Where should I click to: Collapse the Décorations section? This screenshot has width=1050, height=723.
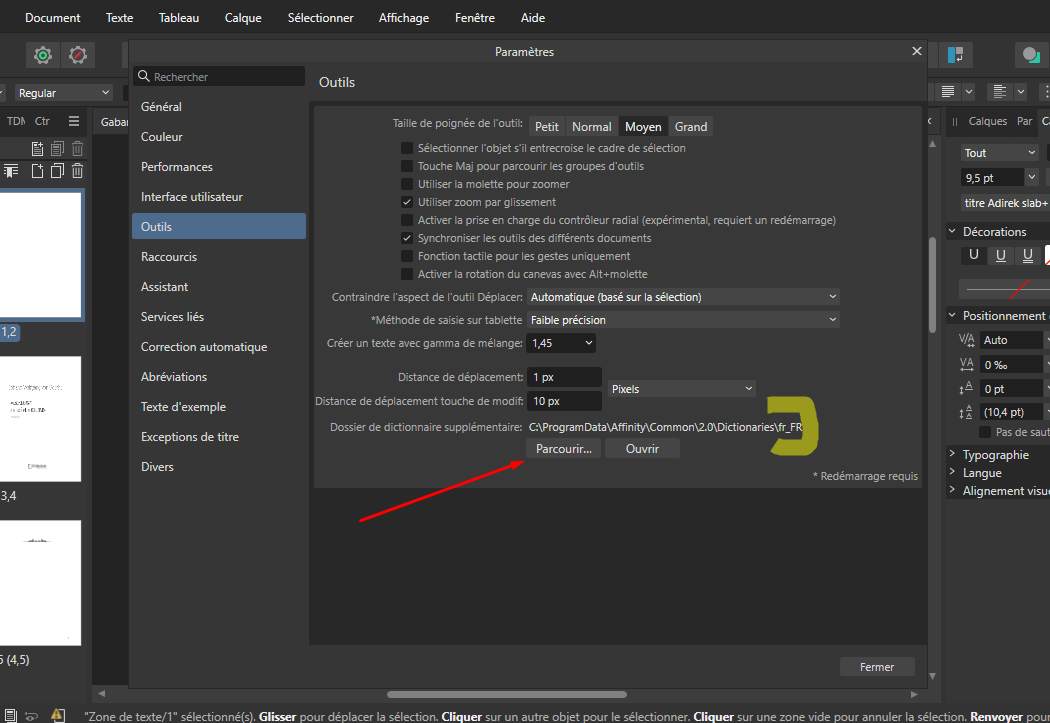coord(952,231)
